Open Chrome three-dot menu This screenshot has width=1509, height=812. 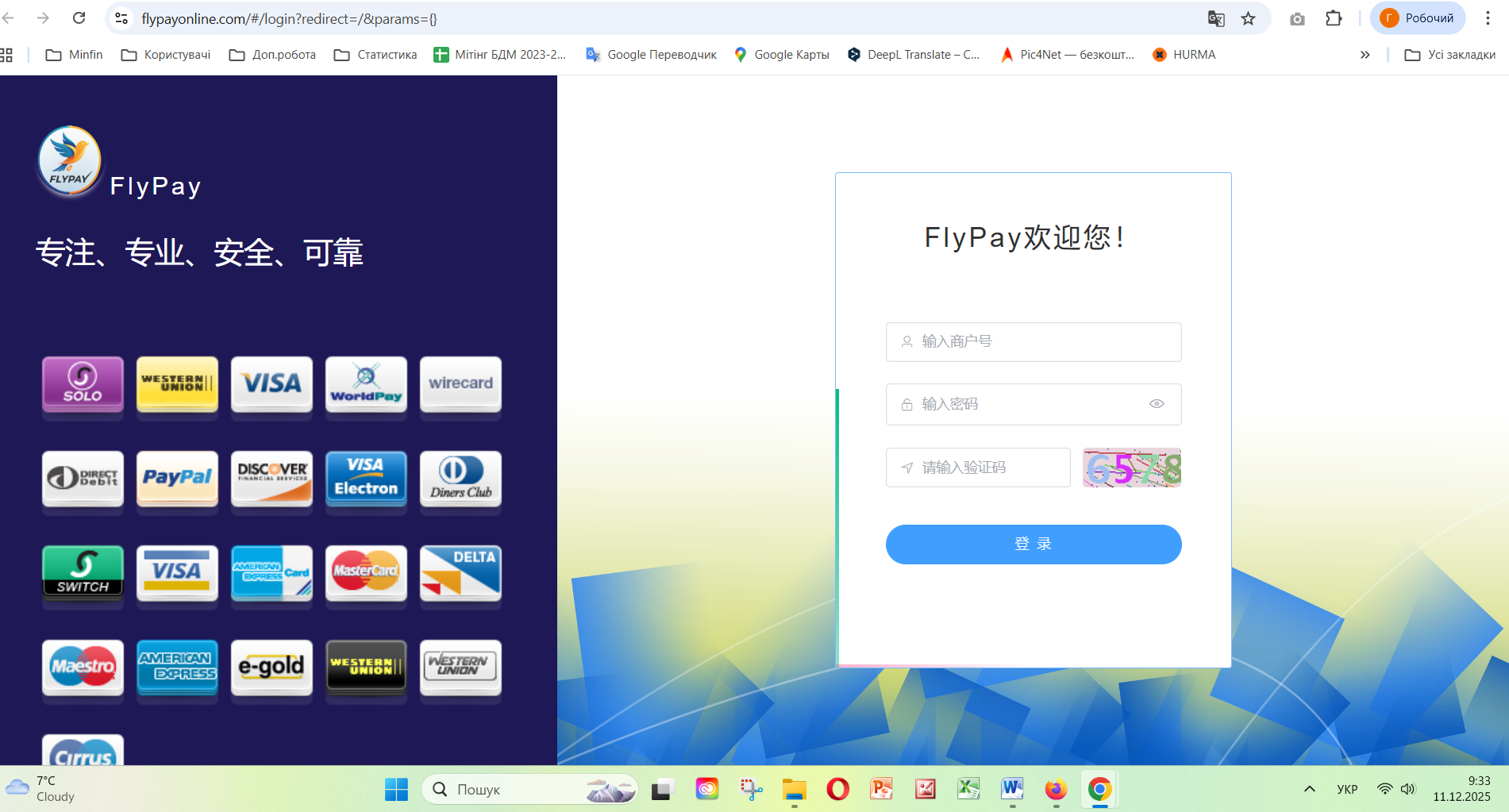[x=1488, y=18]
